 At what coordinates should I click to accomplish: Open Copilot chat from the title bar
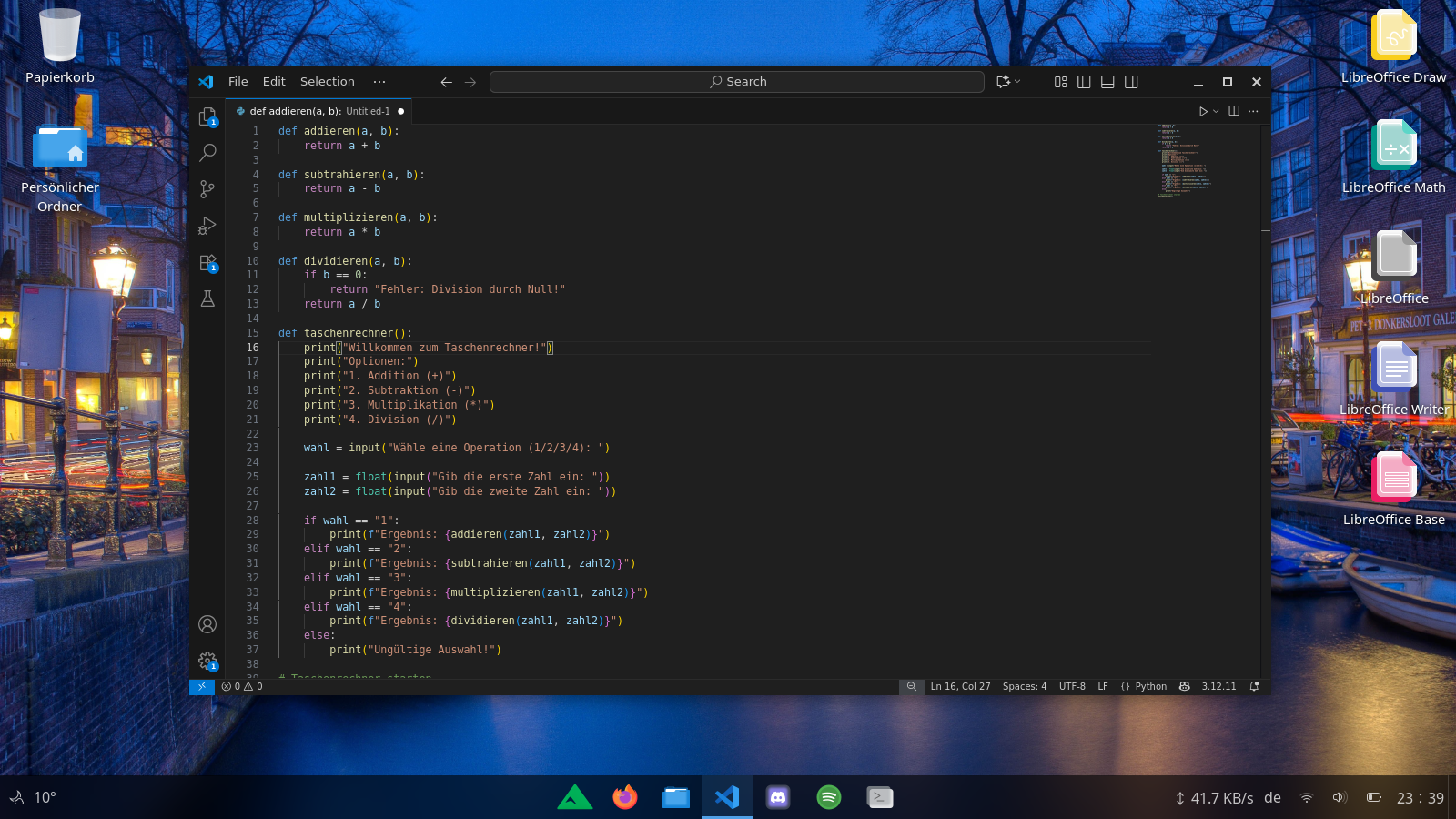[x=1004, y=81]
